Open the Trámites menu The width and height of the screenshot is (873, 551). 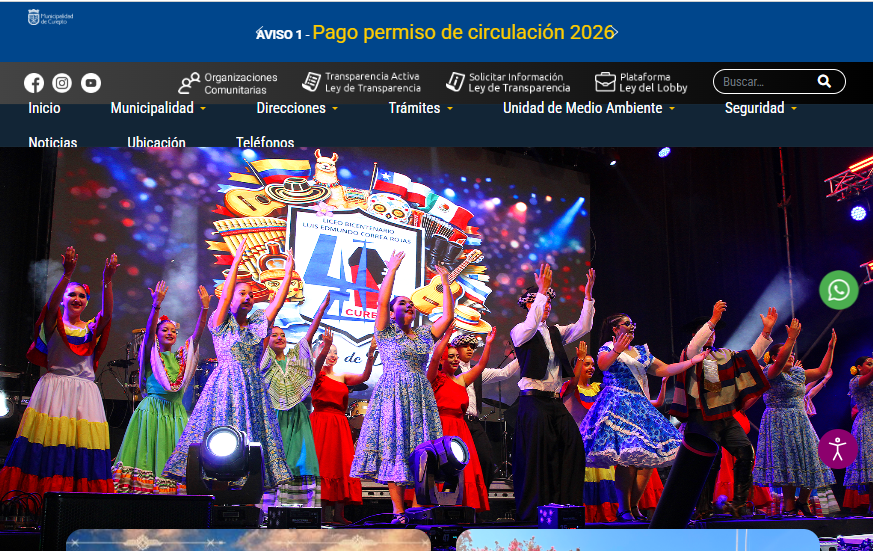click(x=414, y=108)
